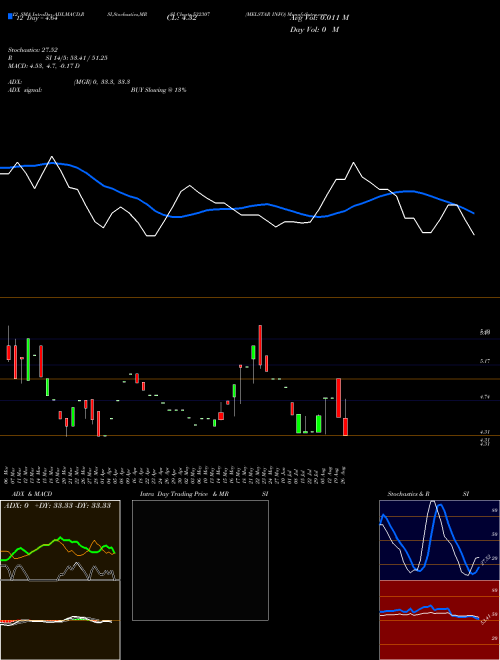Open the empty Intra Day Trading chart box
This screenshot has height=660, width=500.
click(x=200, y=560)
